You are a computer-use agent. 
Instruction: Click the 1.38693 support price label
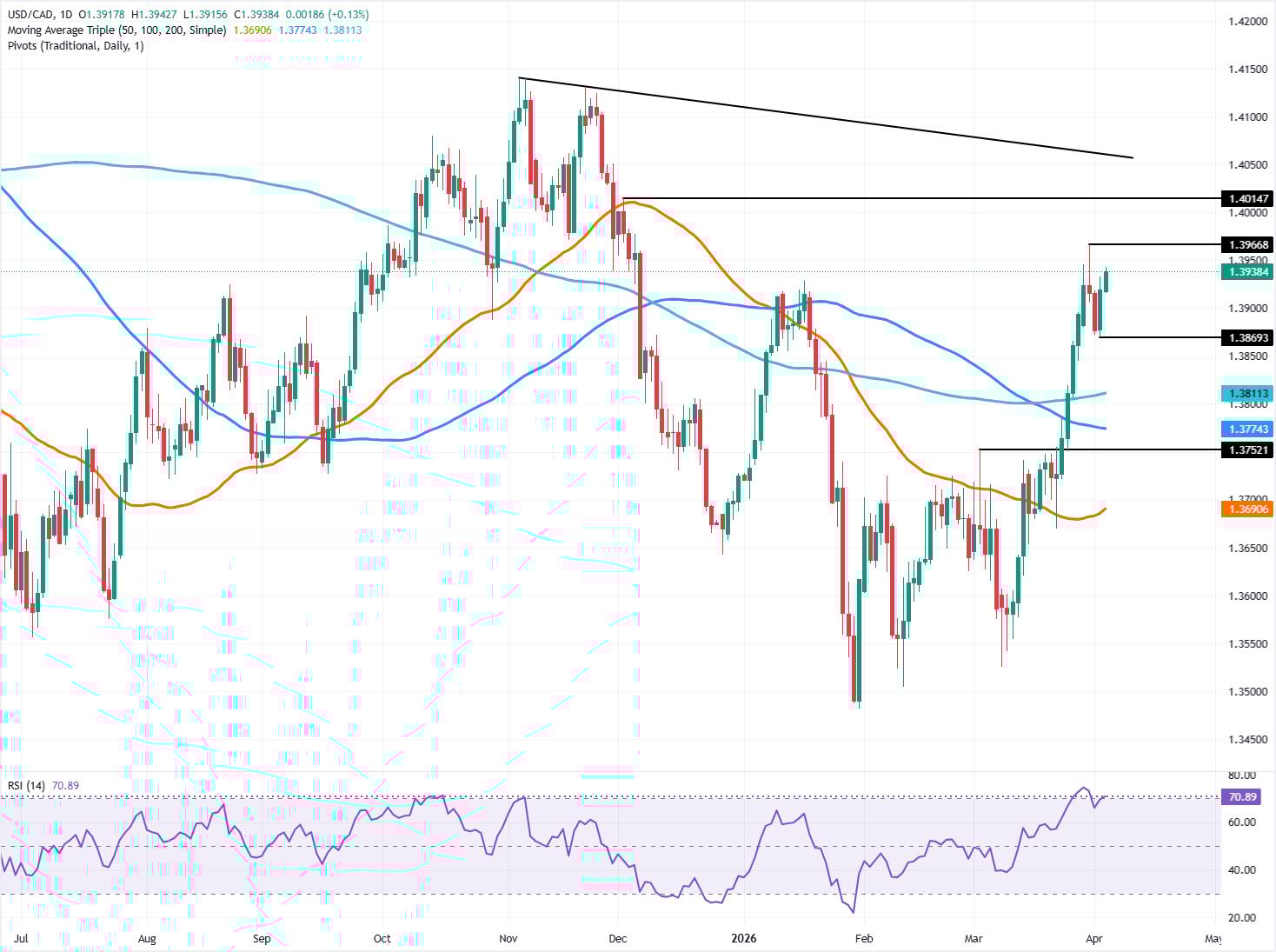pos(1247,337)
